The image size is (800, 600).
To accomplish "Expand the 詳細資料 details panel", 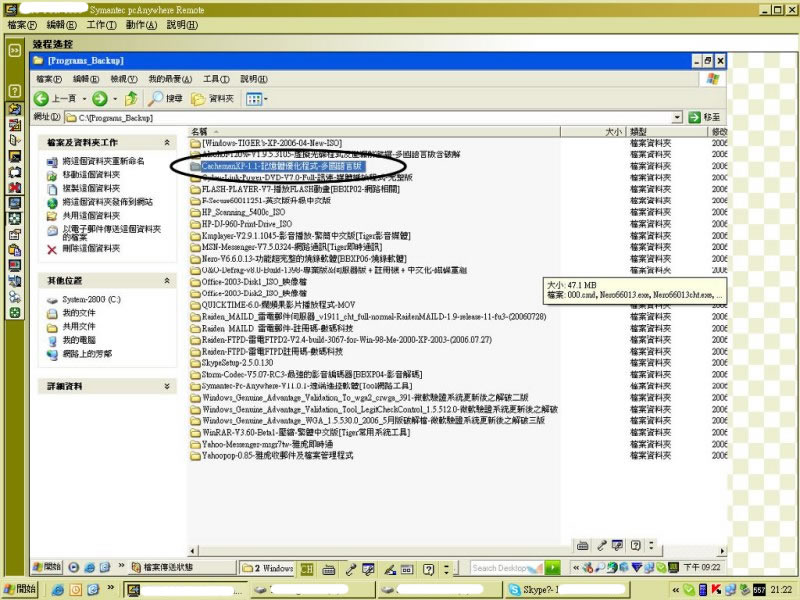I will coord(167,386).
